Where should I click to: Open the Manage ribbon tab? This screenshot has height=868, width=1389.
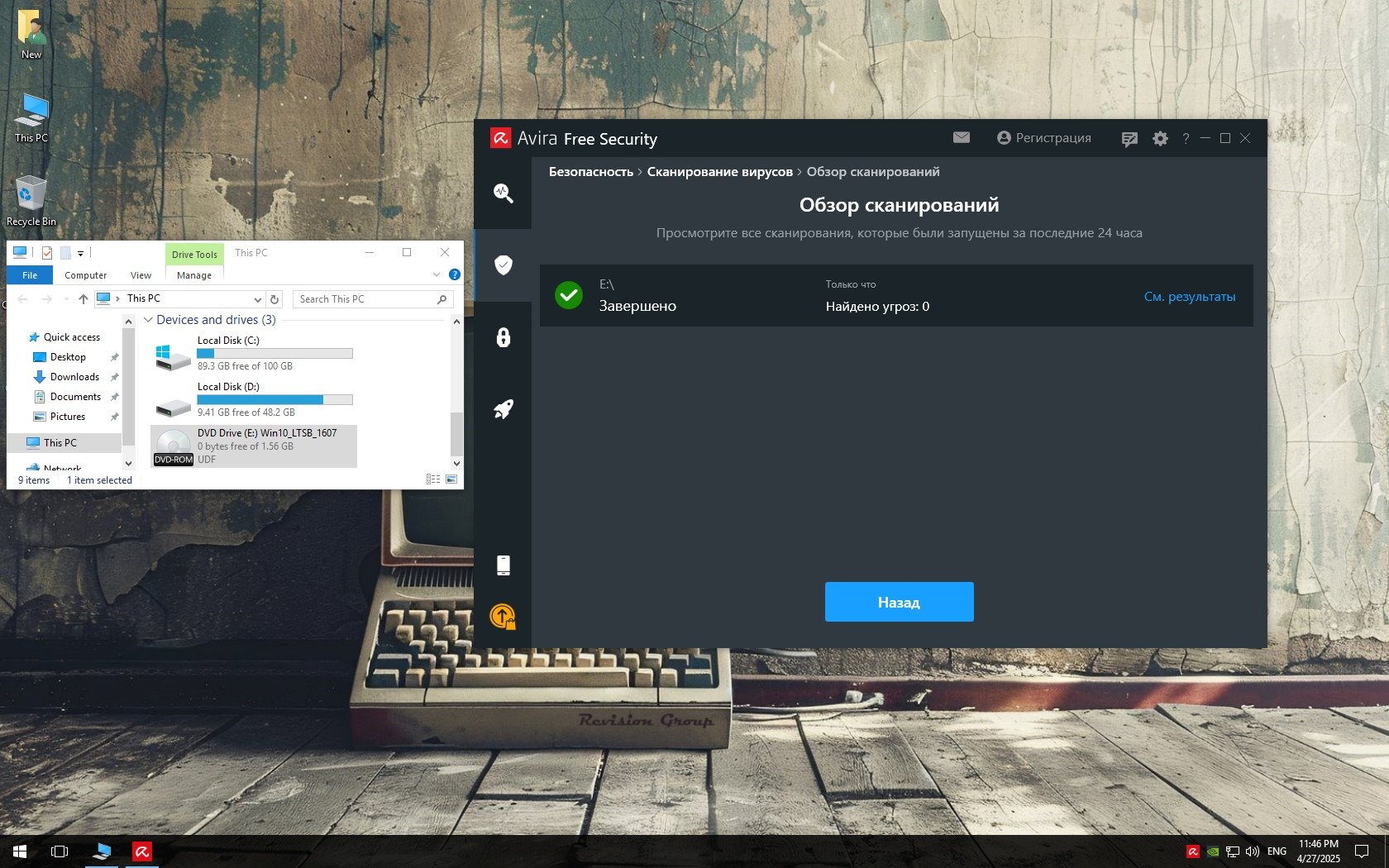(194, 275)
